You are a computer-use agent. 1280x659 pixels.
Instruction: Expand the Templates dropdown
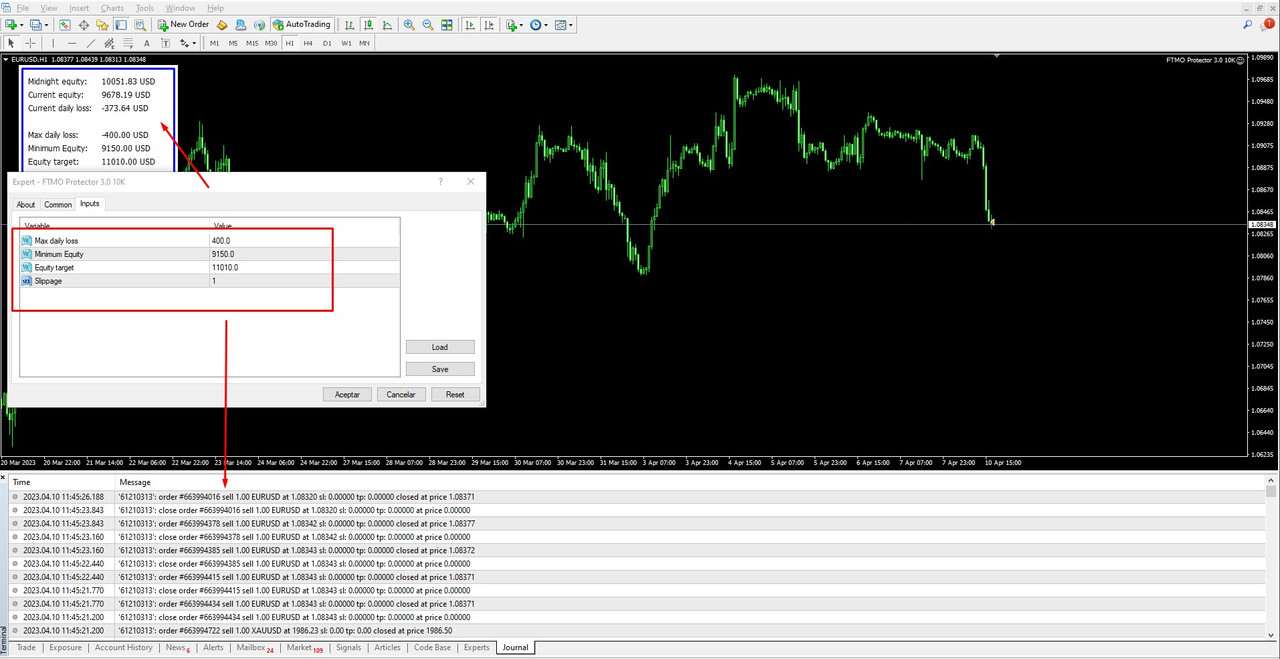pos(570,24)
